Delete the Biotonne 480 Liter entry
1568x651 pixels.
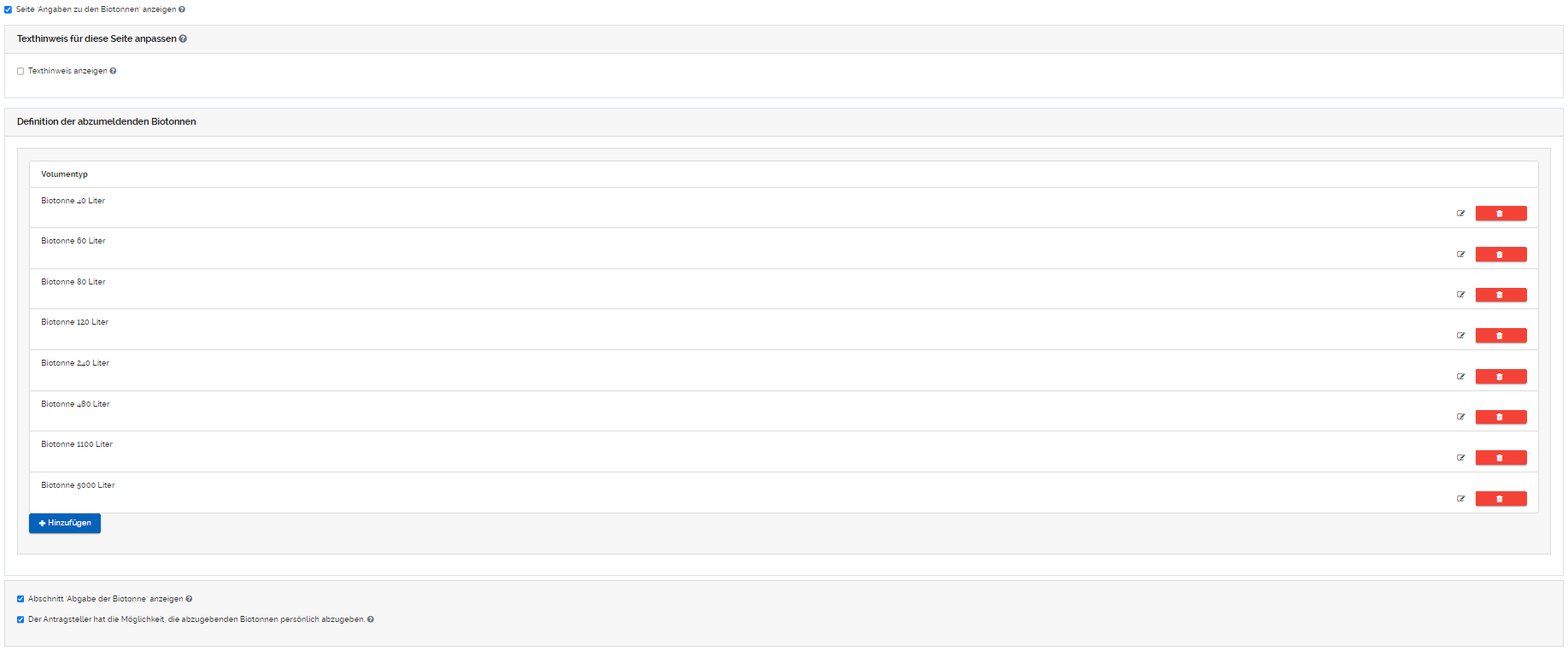point(1501,417)
